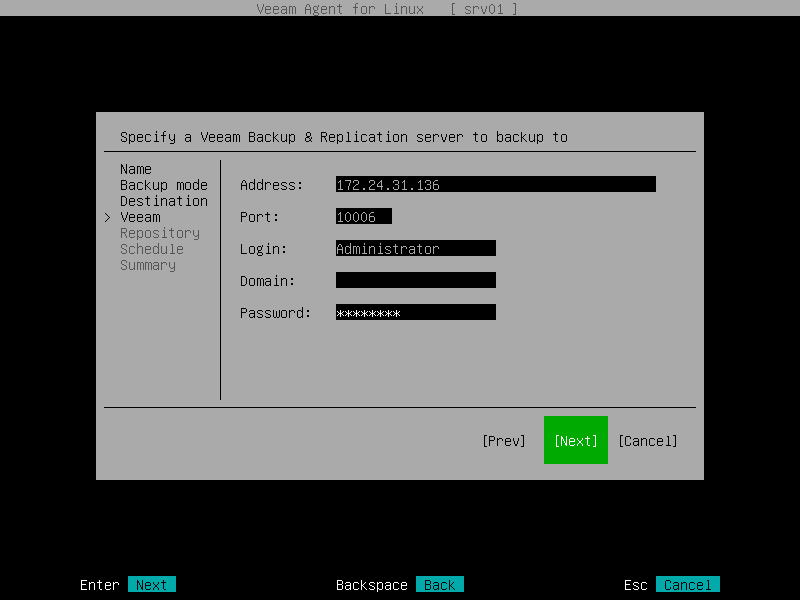Open the Backup mode step
Viewport: 800px width, 600px height.
[x=163, y=185]
